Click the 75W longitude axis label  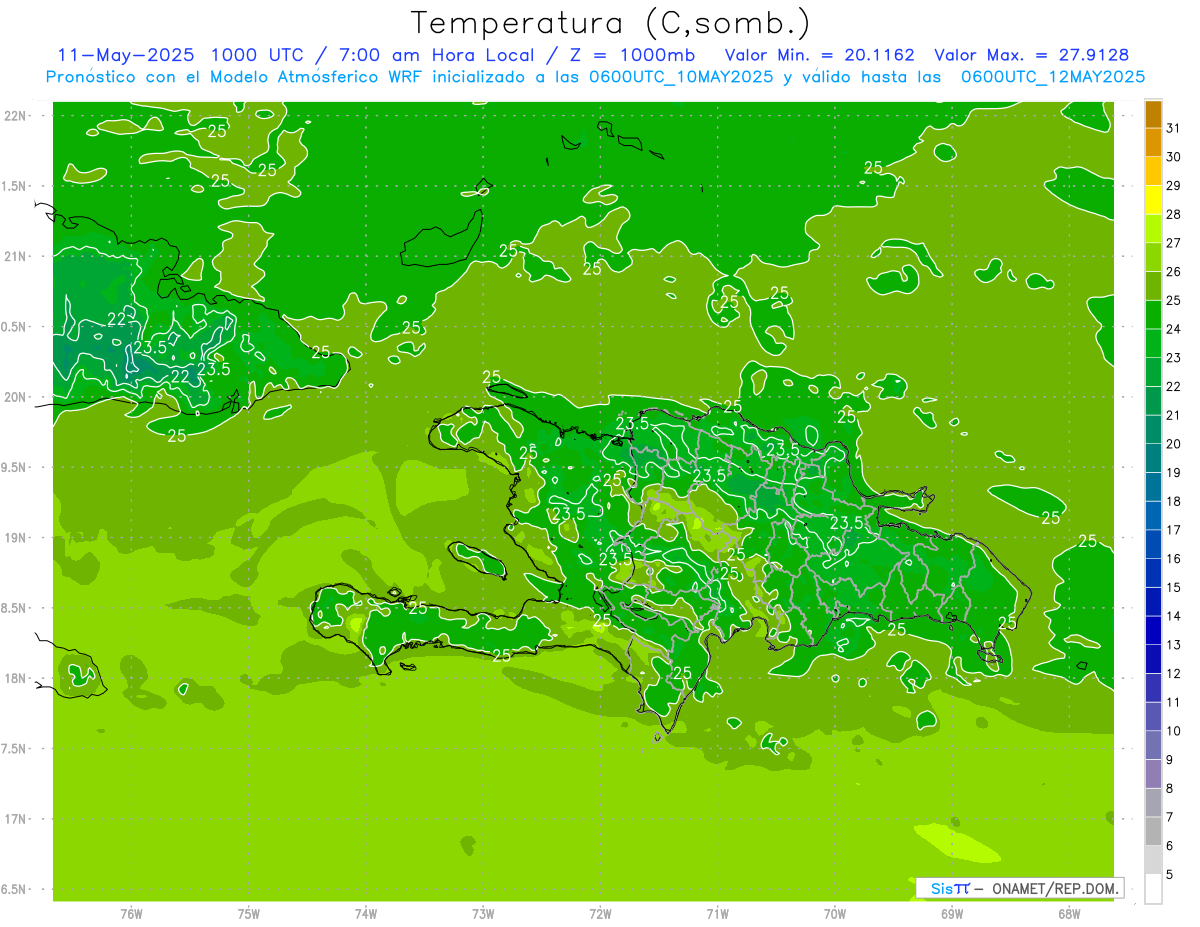click(x=249, y=914)
